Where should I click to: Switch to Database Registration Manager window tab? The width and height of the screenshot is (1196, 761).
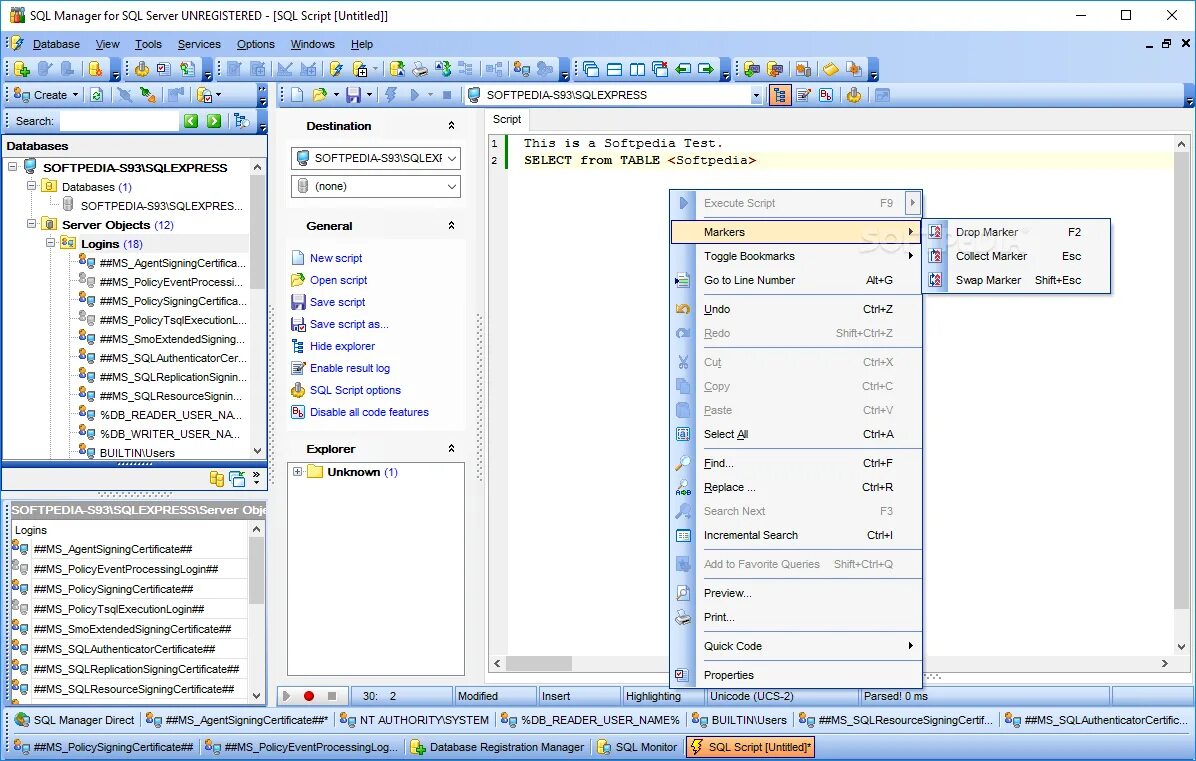tap(498, 747)
